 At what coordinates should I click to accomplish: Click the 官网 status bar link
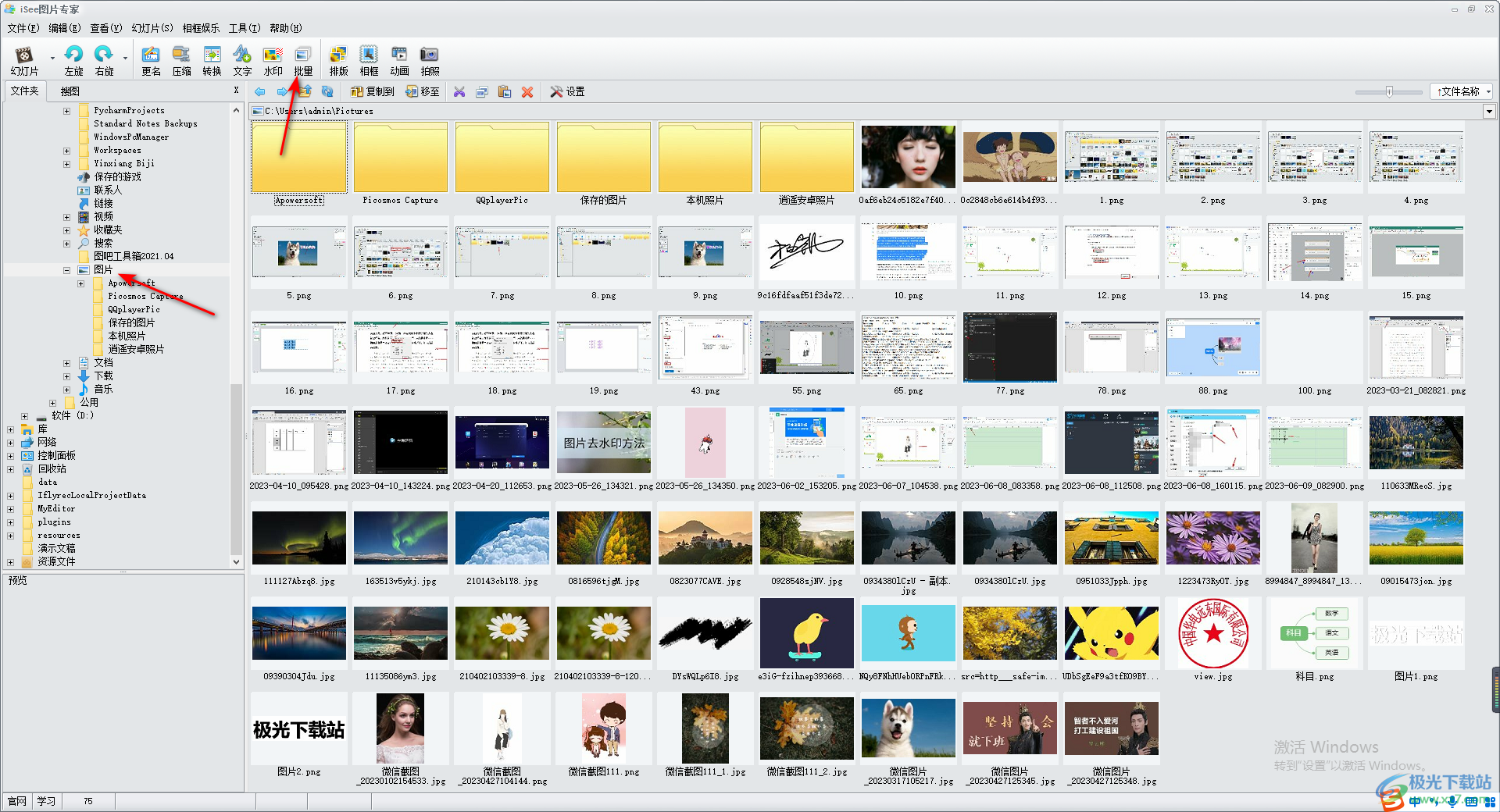17,801
